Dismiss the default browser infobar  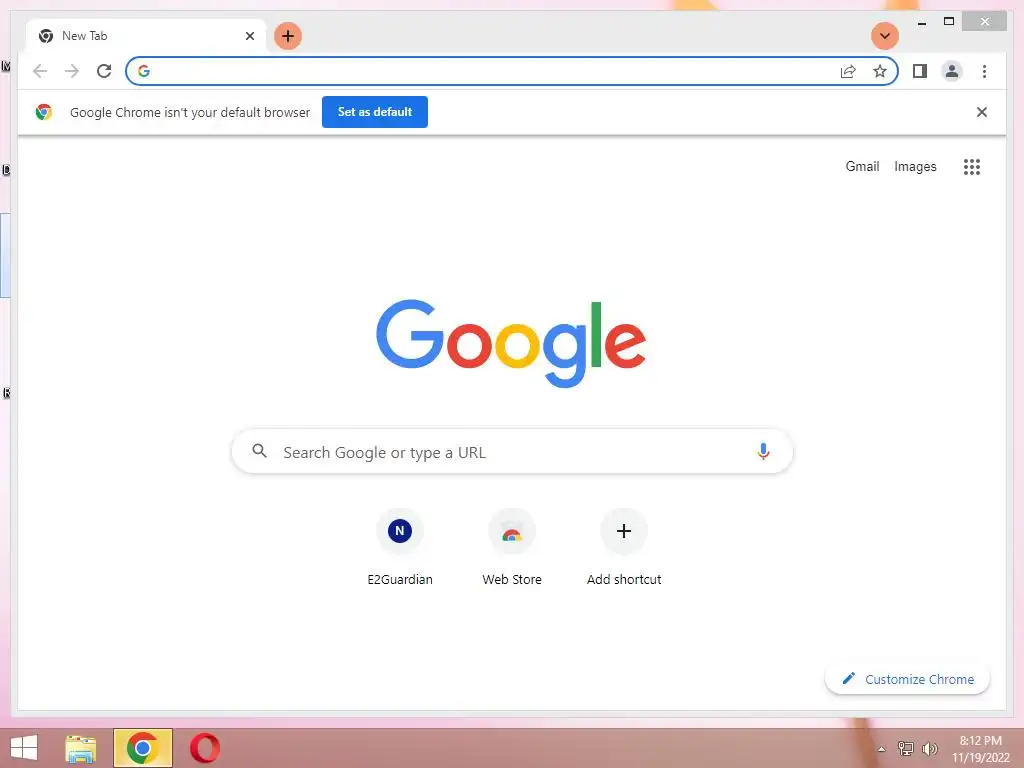982,112
